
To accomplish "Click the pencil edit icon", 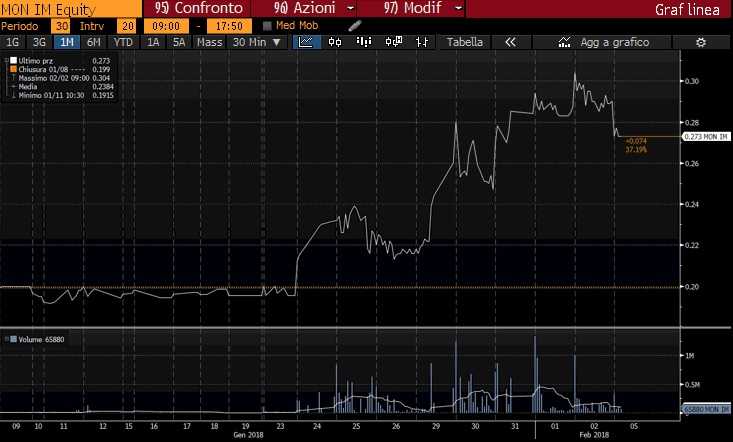I will (354, 25).
